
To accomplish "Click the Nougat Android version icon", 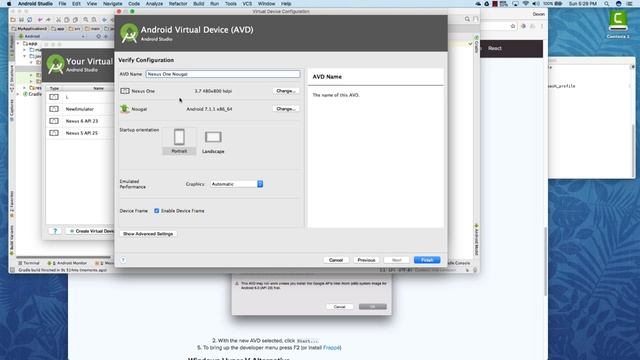I will 124,109.
